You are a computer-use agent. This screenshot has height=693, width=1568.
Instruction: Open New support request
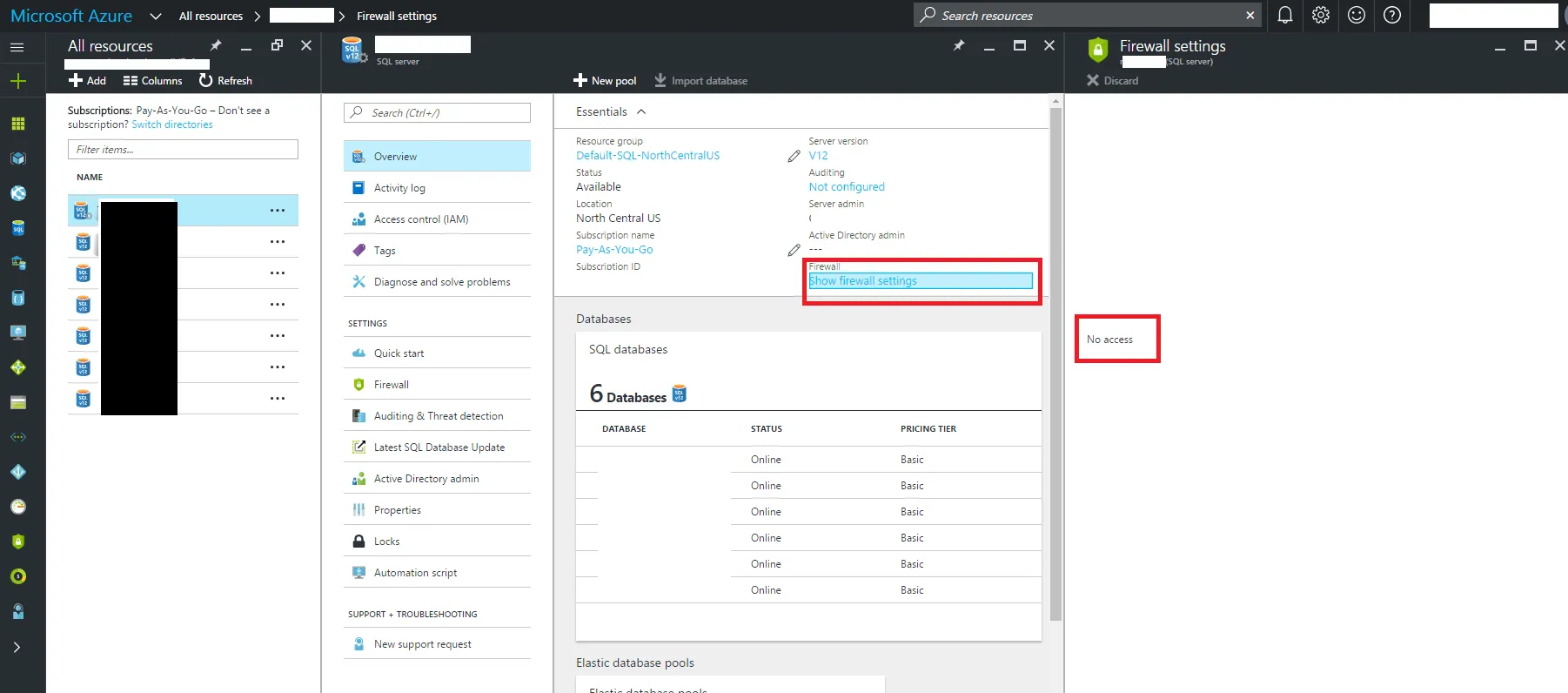(437, 643)
